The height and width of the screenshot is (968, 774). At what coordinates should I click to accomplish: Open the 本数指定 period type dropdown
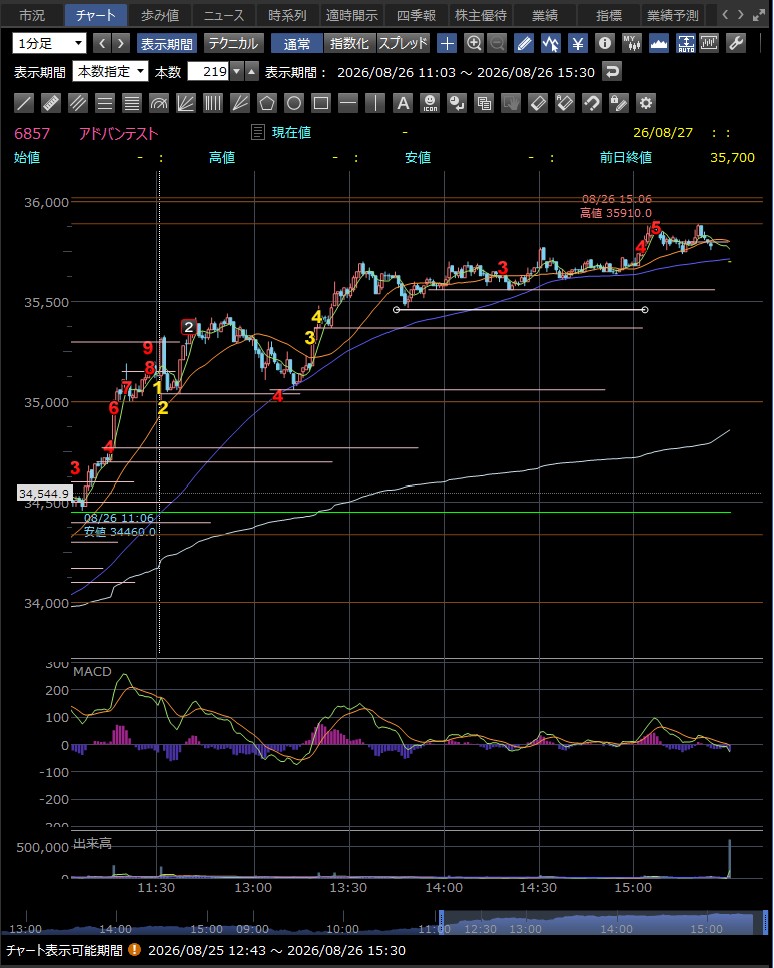point(110,72)
